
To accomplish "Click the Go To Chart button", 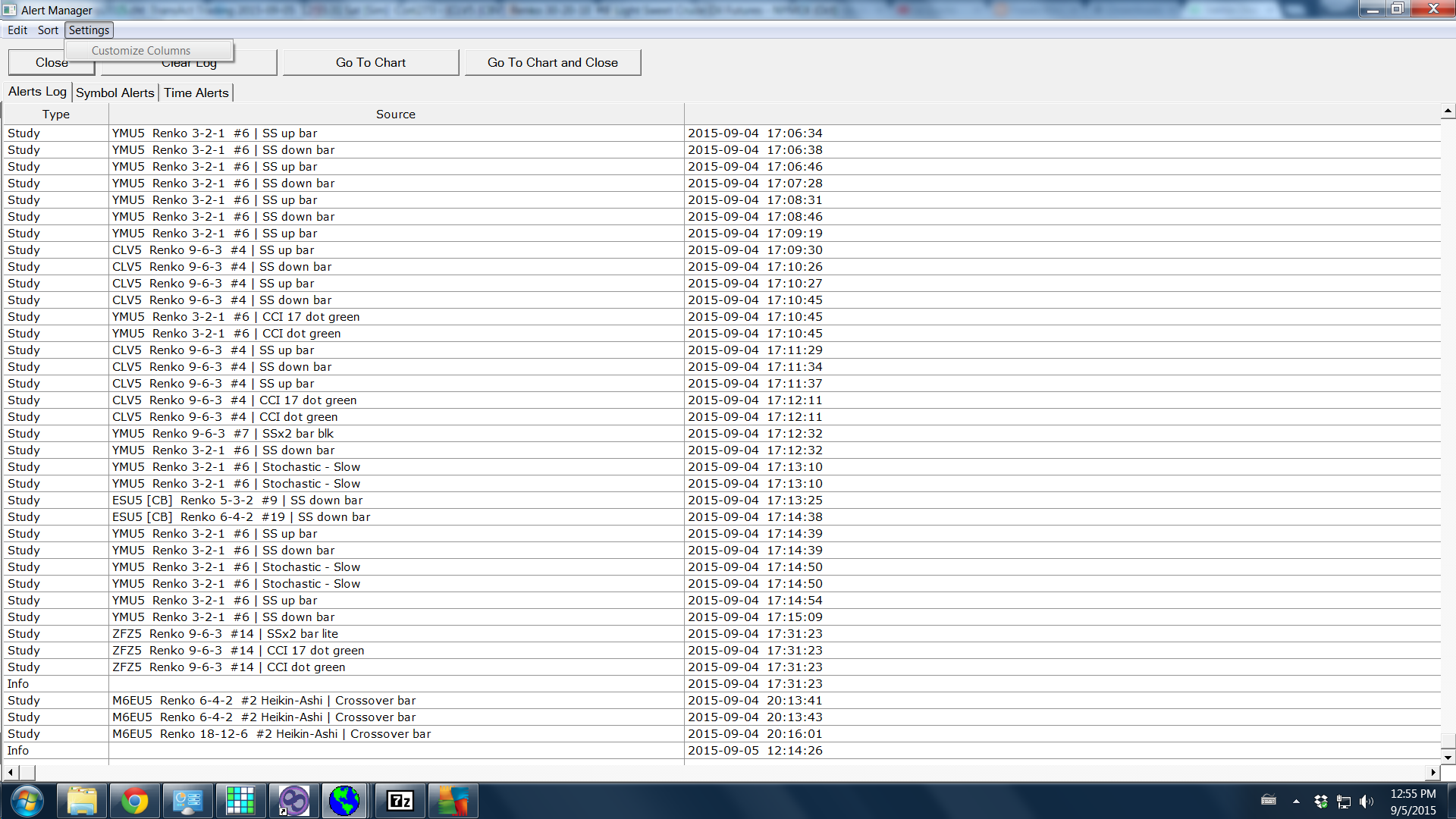I will pos(371,63).
